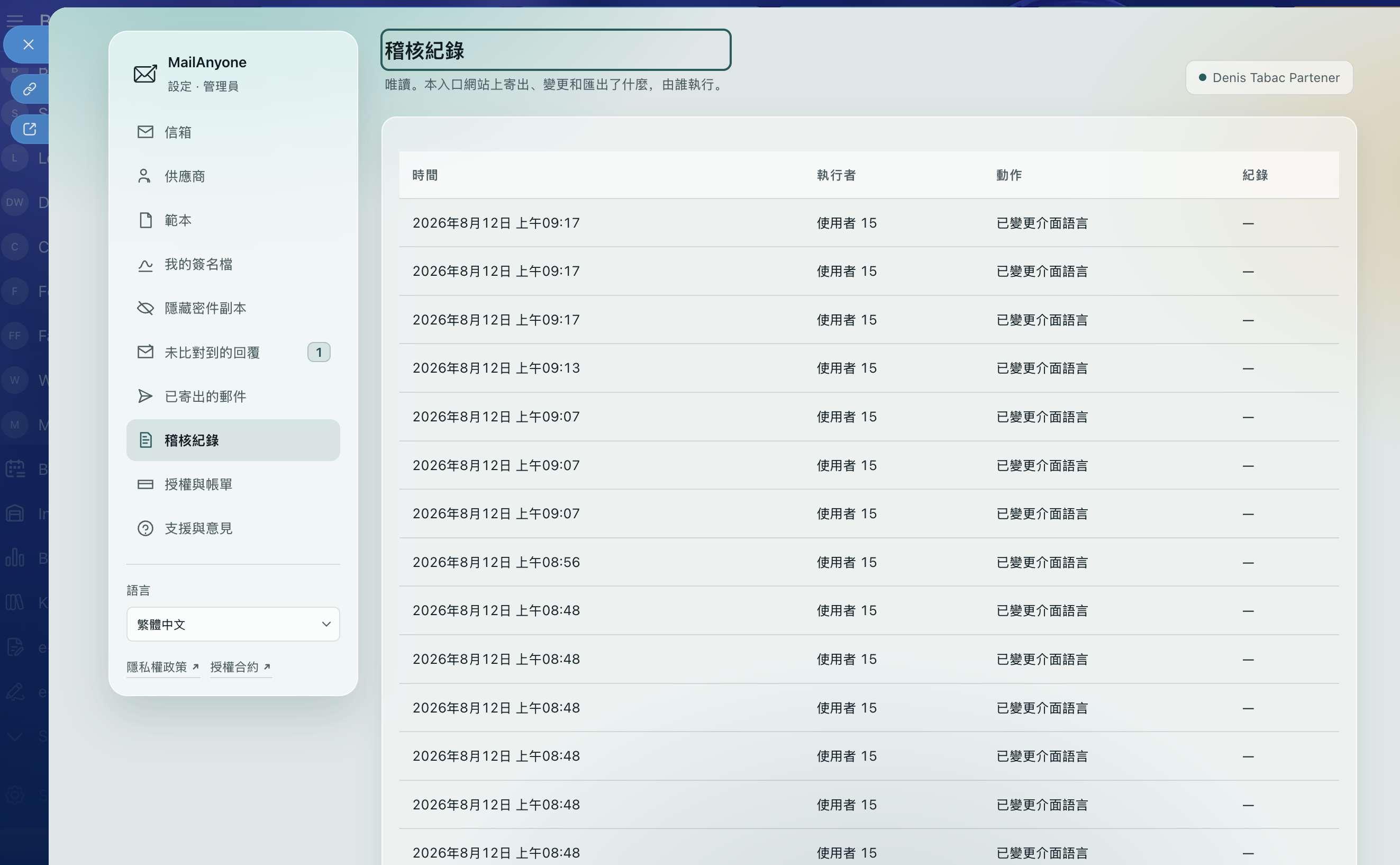Click 已變更介面語言 in the 上午08:56 row

click(1042, 562)
